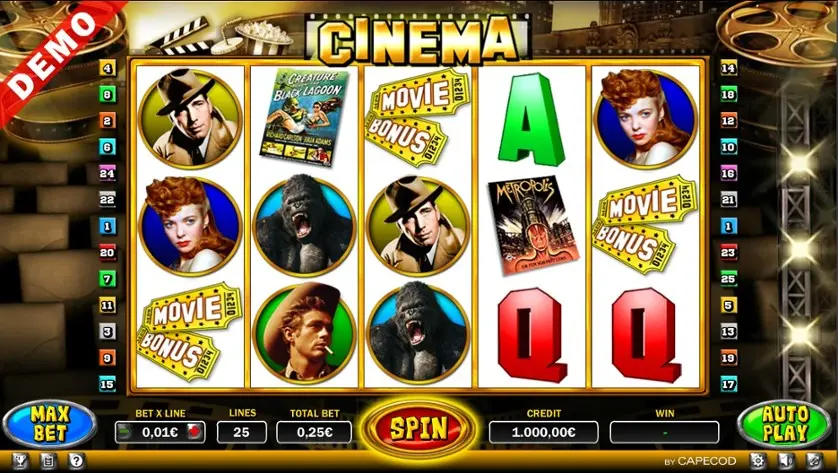Select payline 14 marker on the right
Viewport: 838px width, 473px height.
728,68
